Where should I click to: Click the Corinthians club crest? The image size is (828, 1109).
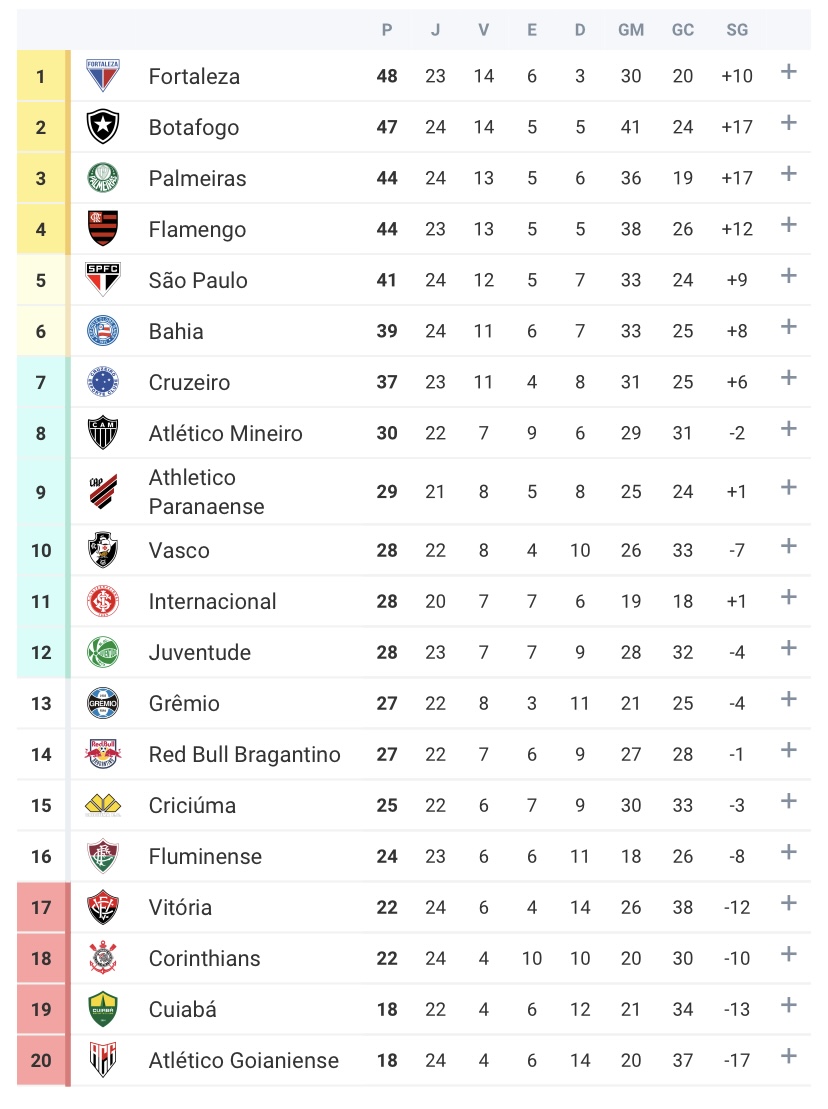pyautogui.click(x=103, y=958)
